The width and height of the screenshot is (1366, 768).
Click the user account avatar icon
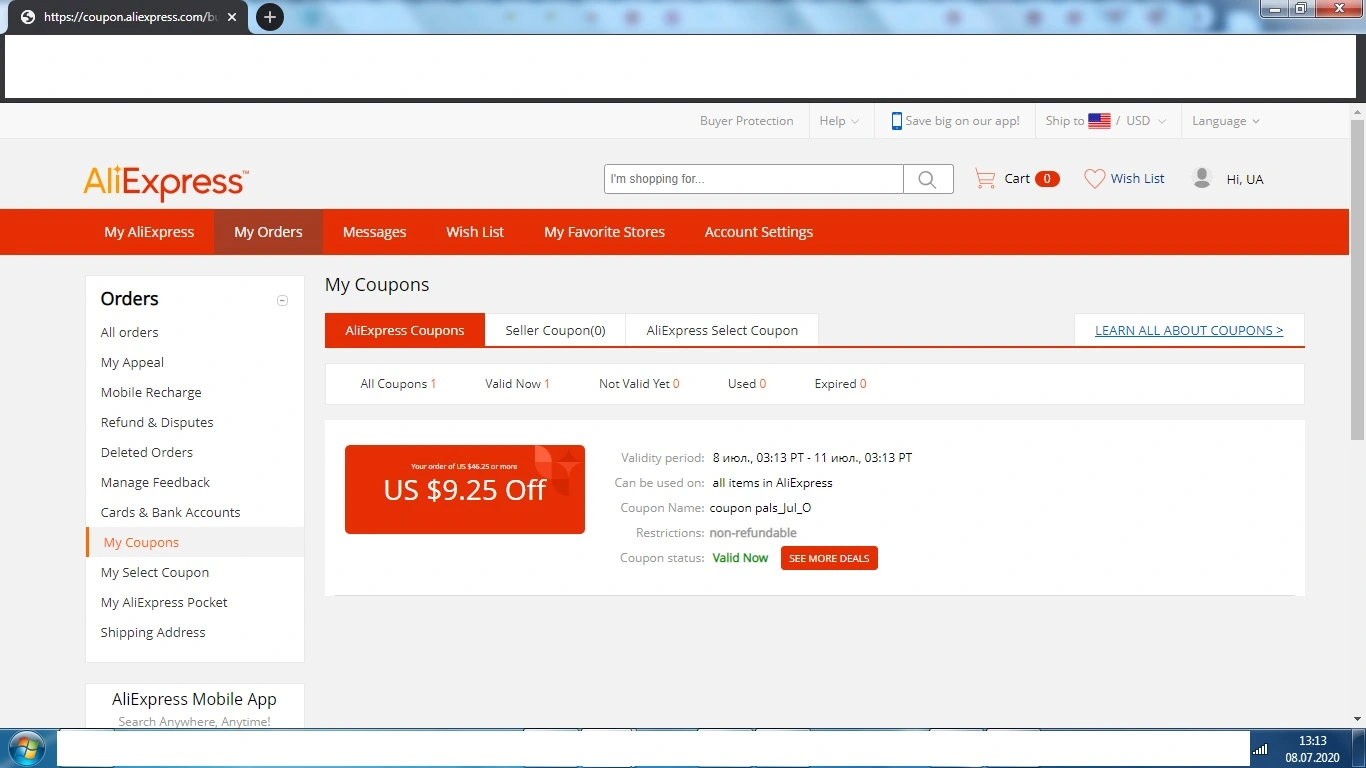tap(1202, 178)
